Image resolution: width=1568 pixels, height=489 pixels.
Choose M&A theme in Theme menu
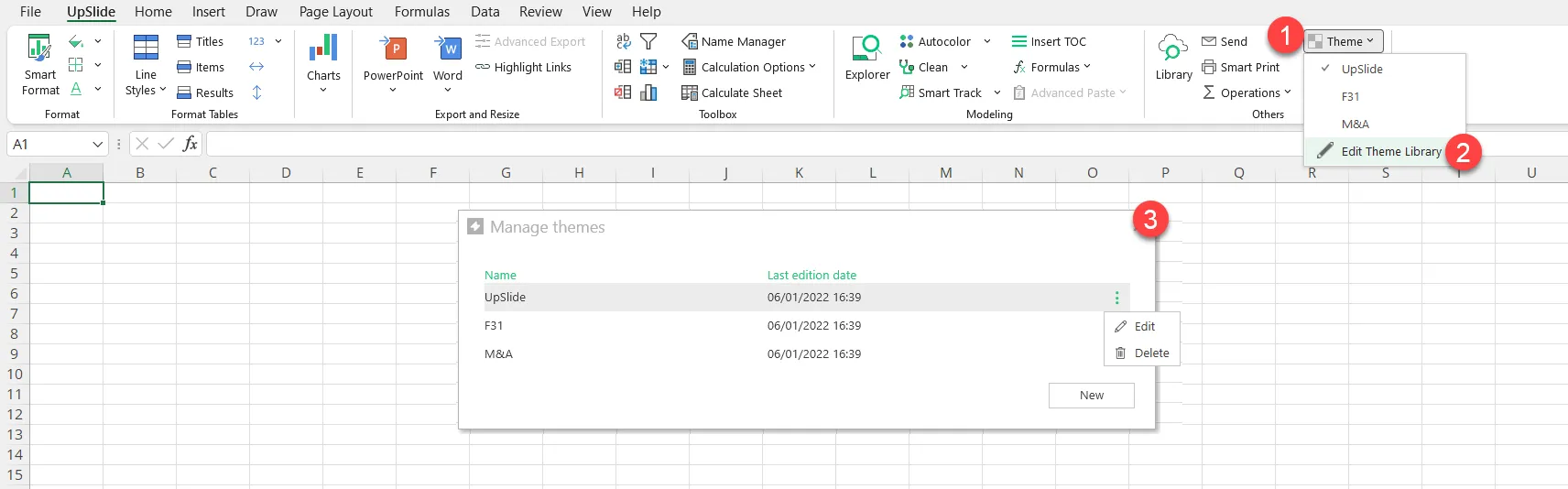pyautogui.click(x=1385, y=124)
